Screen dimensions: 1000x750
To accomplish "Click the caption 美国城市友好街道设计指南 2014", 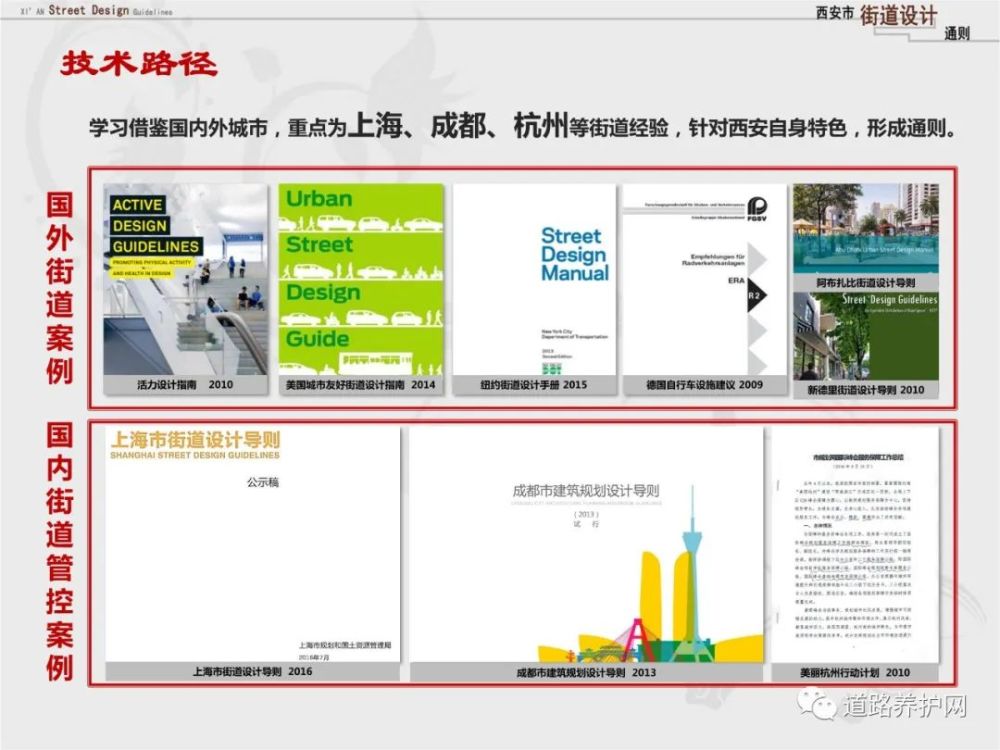I will point(360,385).
